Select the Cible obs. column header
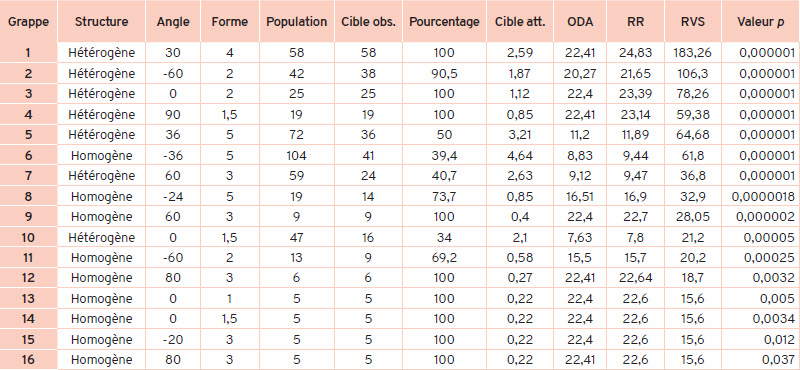 (x=368, y=22)
